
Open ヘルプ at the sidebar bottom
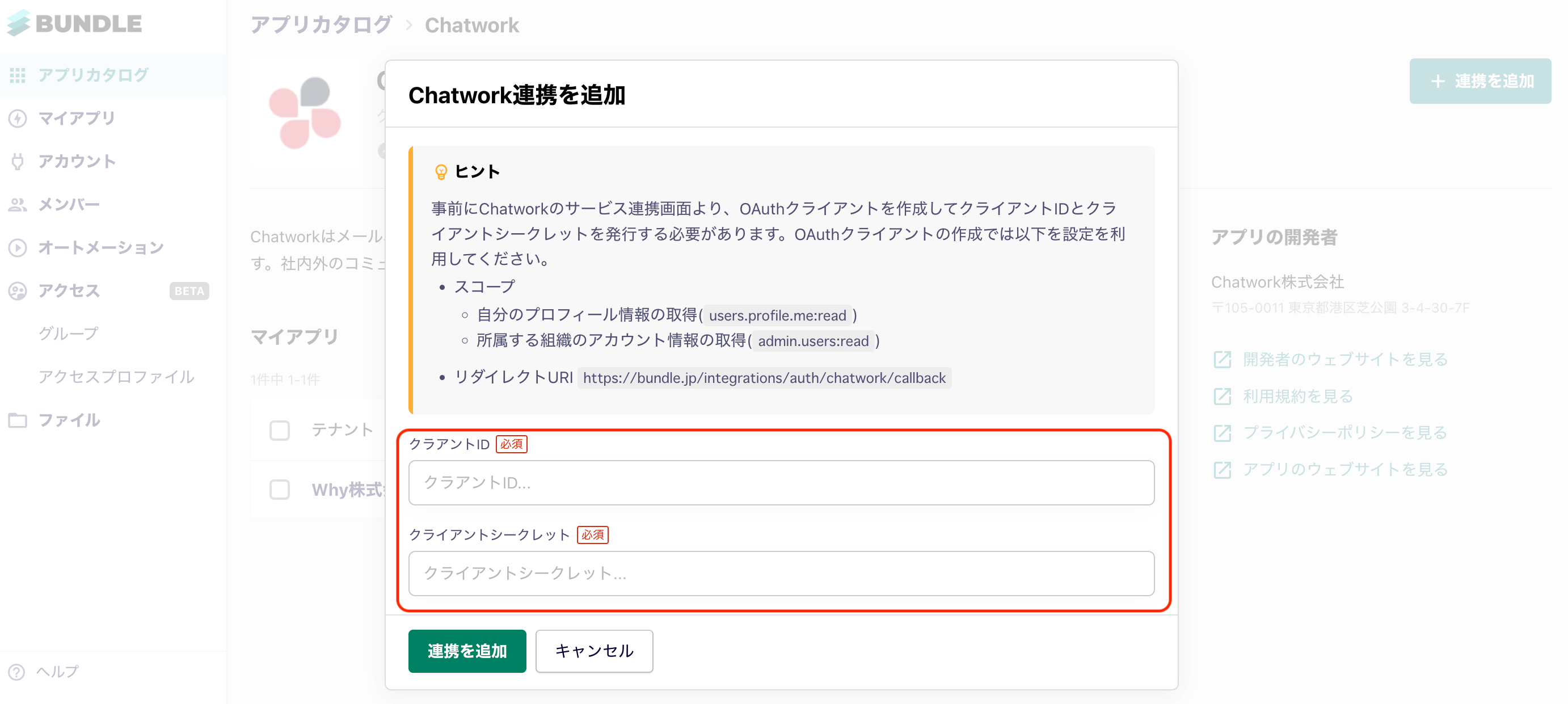(x=57, y=671)
